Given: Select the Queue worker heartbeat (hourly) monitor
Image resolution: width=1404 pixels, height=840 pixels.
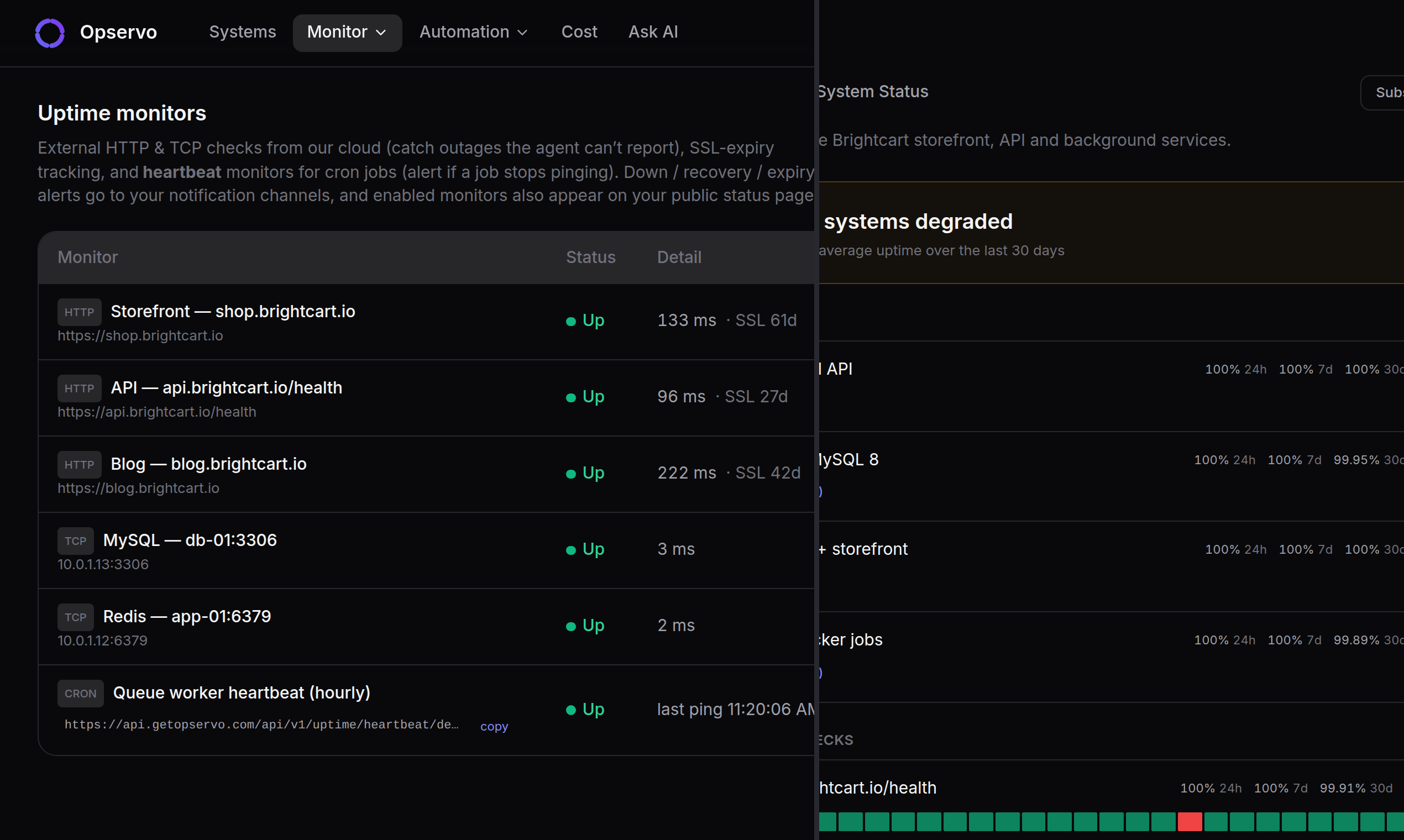Looking at the screenshot, I should [x=242, y=693].
